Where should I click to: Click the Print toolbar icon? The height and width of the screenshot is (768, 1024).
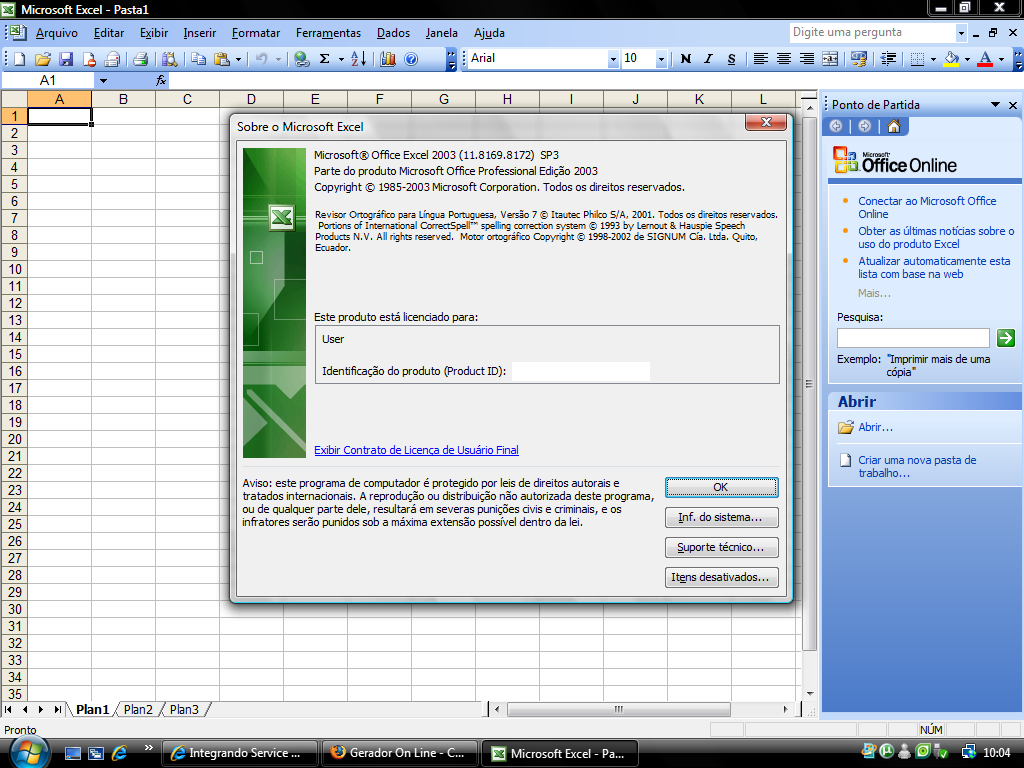[142, 58]
